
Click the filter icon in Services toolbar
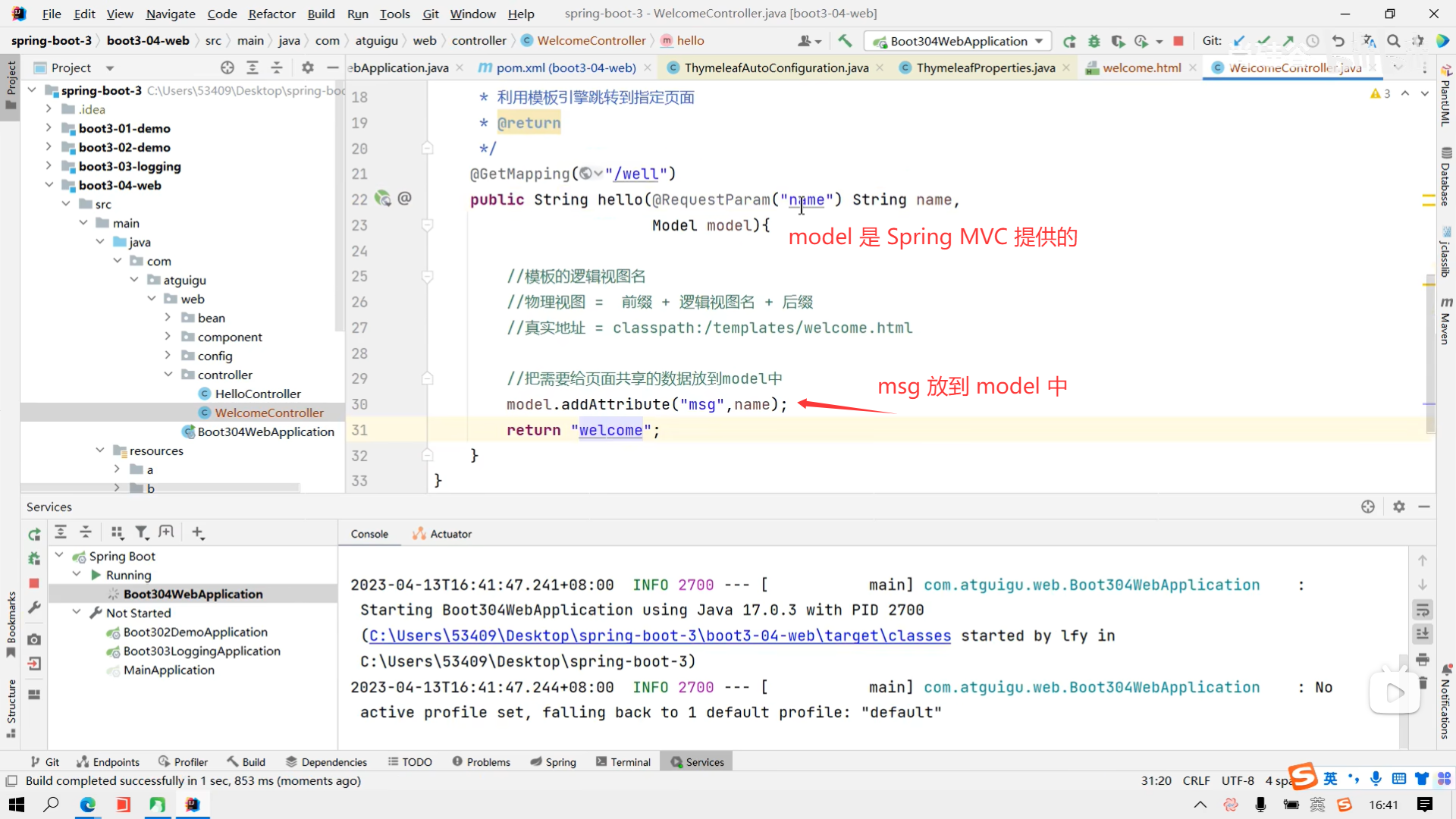point(142,533)
